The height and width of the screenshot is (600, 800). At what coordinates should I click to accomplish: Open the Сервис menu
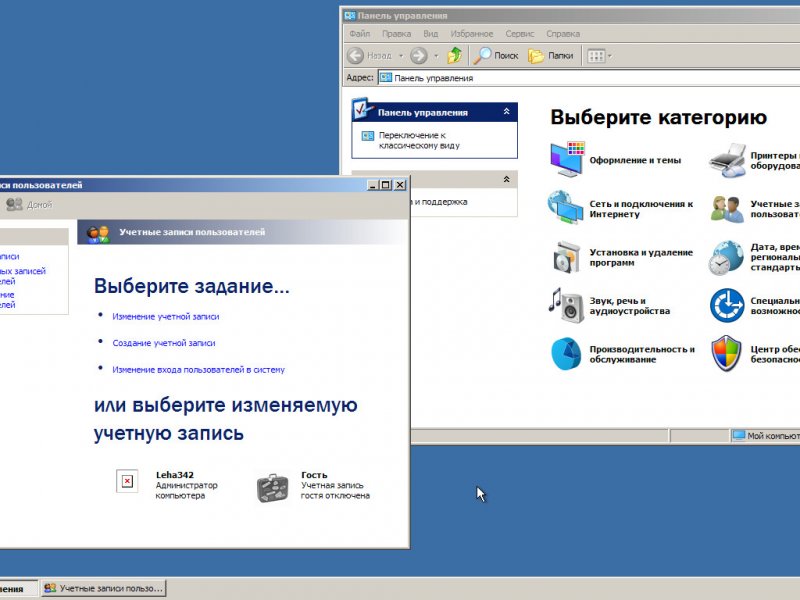pos(519,34)
